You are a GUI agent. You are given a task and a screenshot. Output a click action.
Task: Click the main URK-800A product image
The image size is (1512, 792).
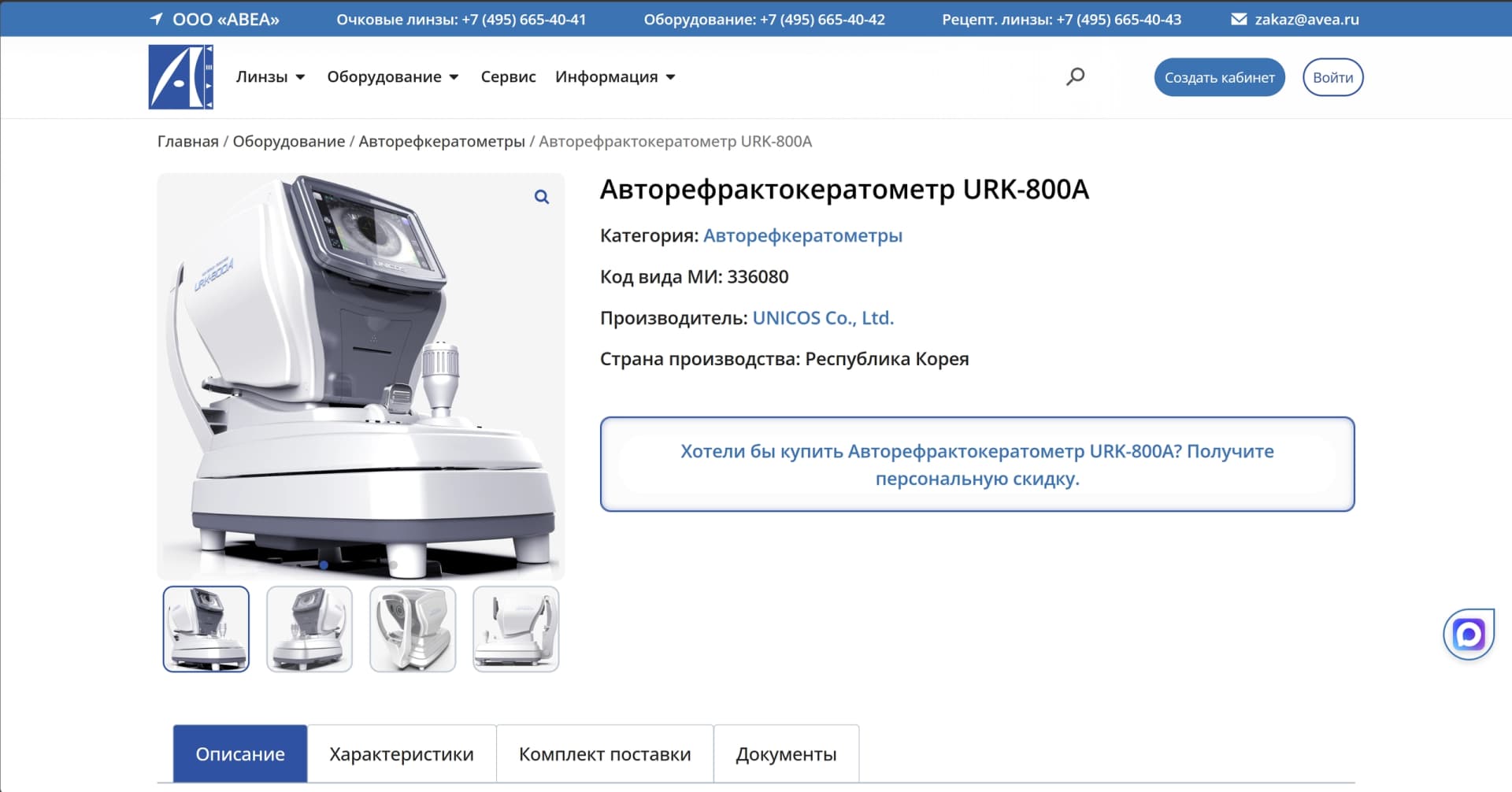point(361,376)
